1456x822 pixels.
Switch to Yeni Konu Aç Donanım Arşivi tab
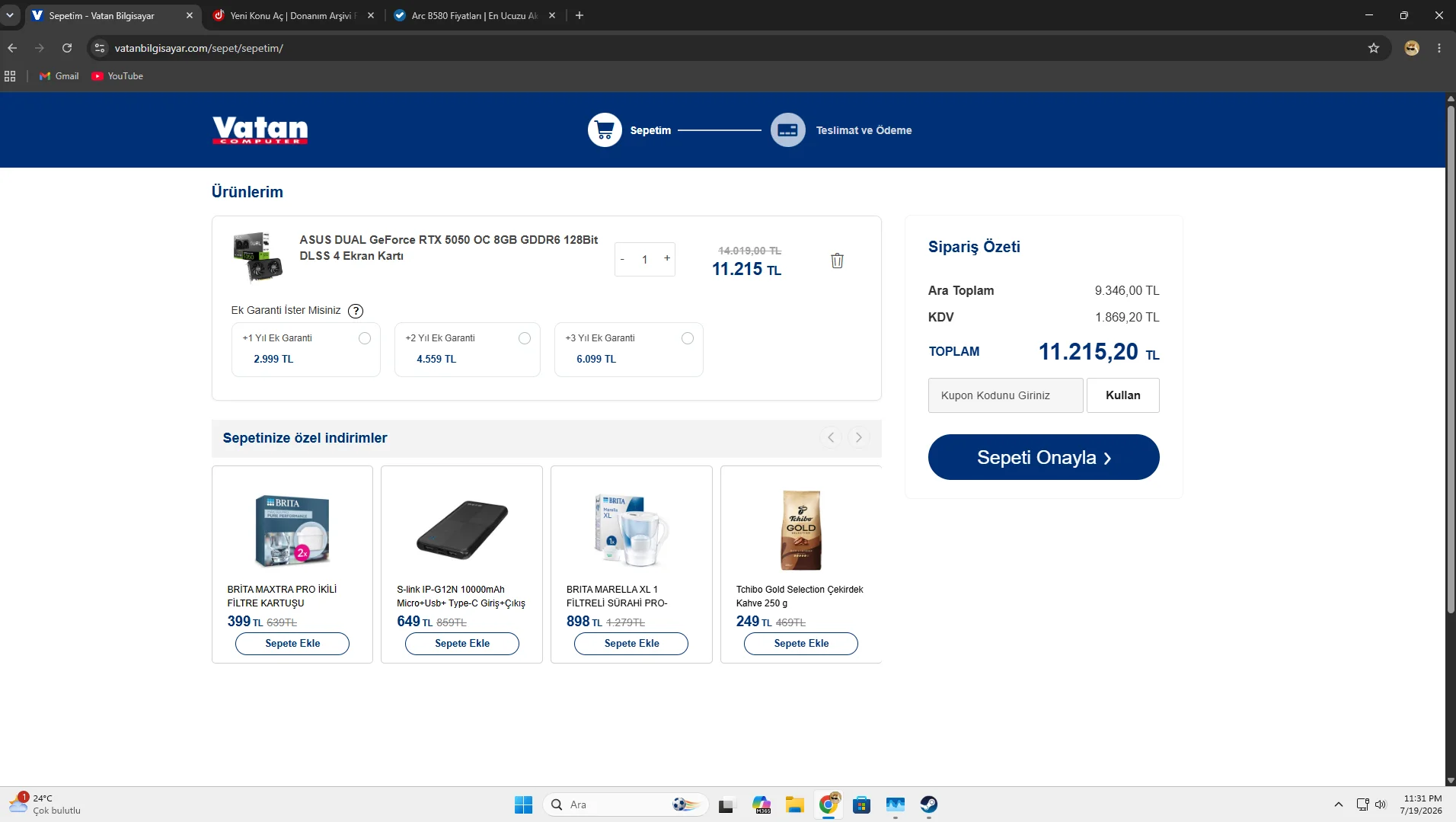click(x=292, y=15)
